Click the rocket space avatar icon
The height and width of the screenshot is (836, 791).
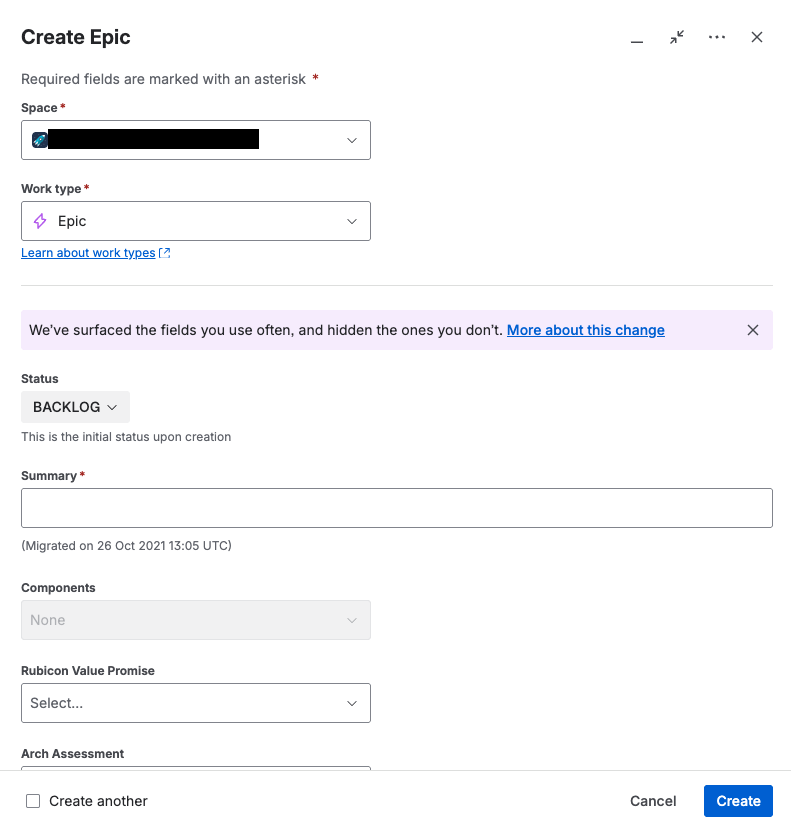click(x=40, y=140)
